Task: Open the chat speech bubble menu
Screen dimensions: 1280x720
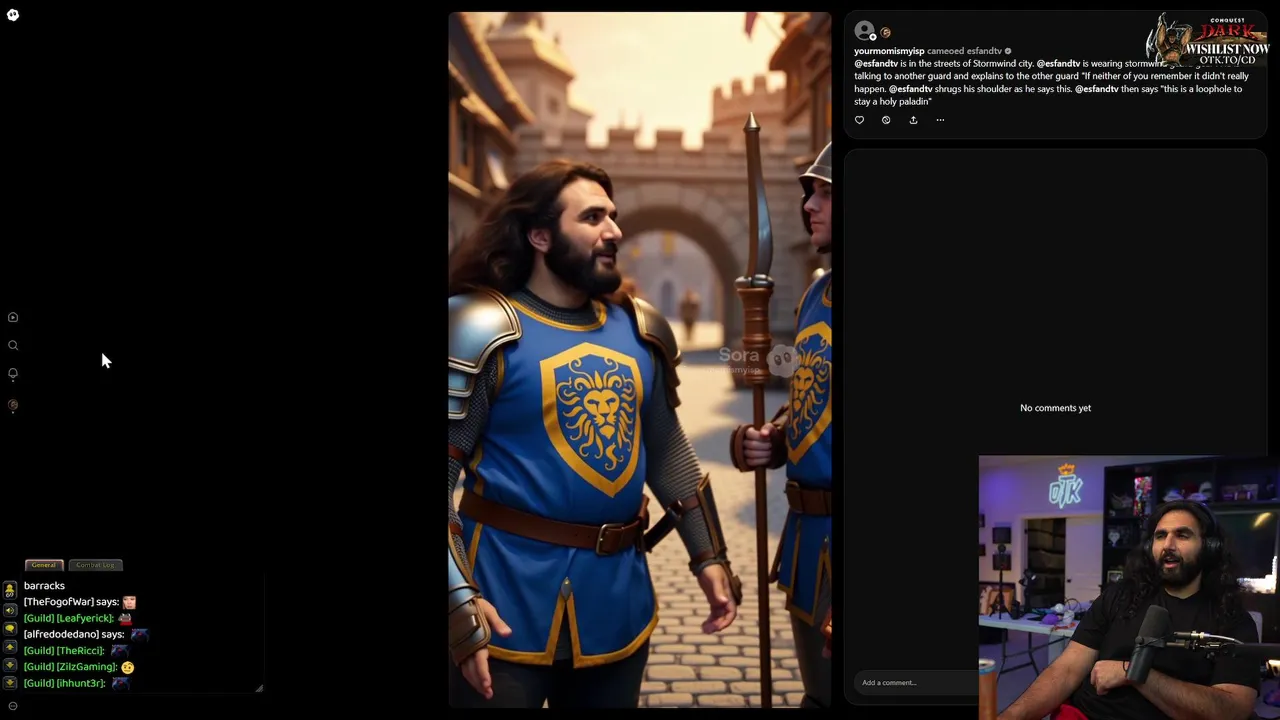Action: pos(10,628)
